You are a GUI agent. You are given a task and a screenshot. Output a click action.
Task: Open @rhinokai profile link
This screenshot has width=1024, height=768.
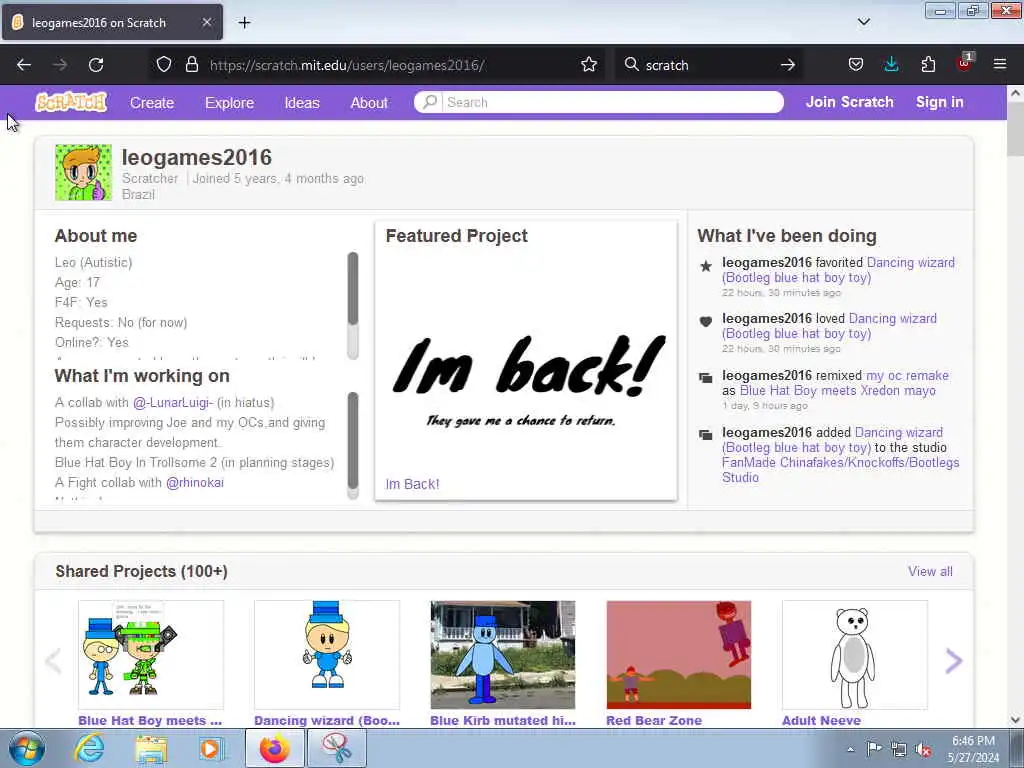coord(195,483)
